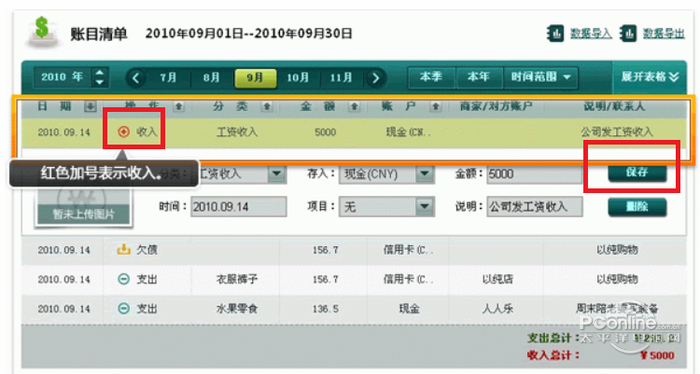Click the data import icon
This screenshot has height=374, width=700.
coord(556,34)
